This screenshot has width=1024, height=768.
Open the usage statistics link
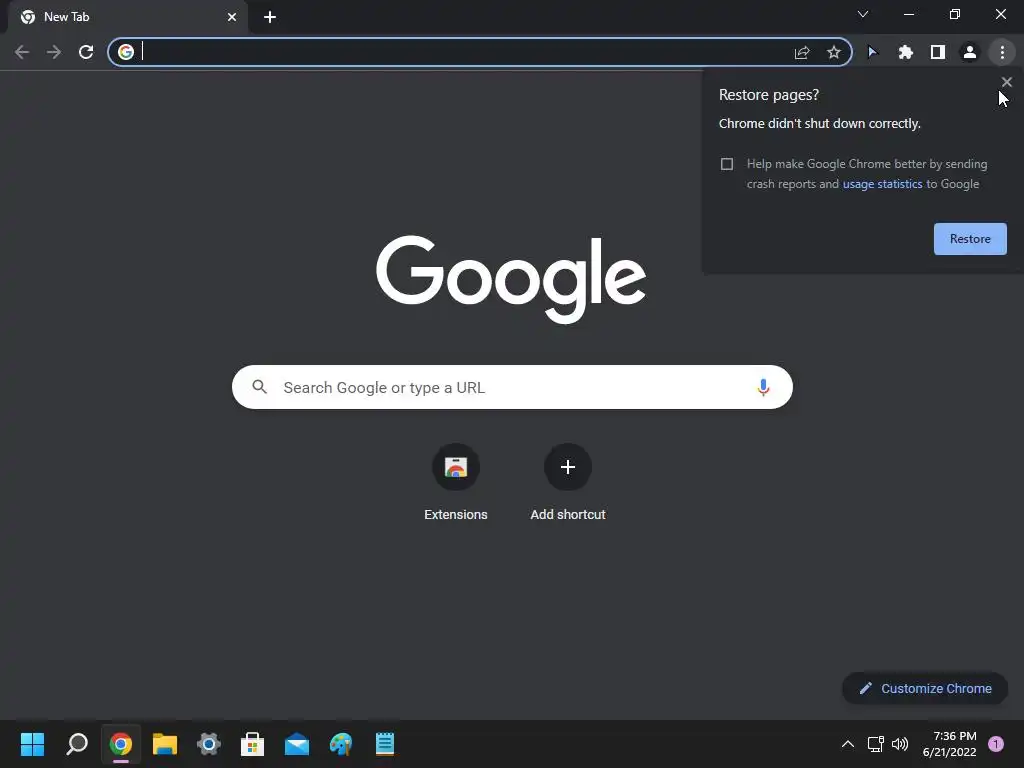pyautogui.click(x=882, y=184)
